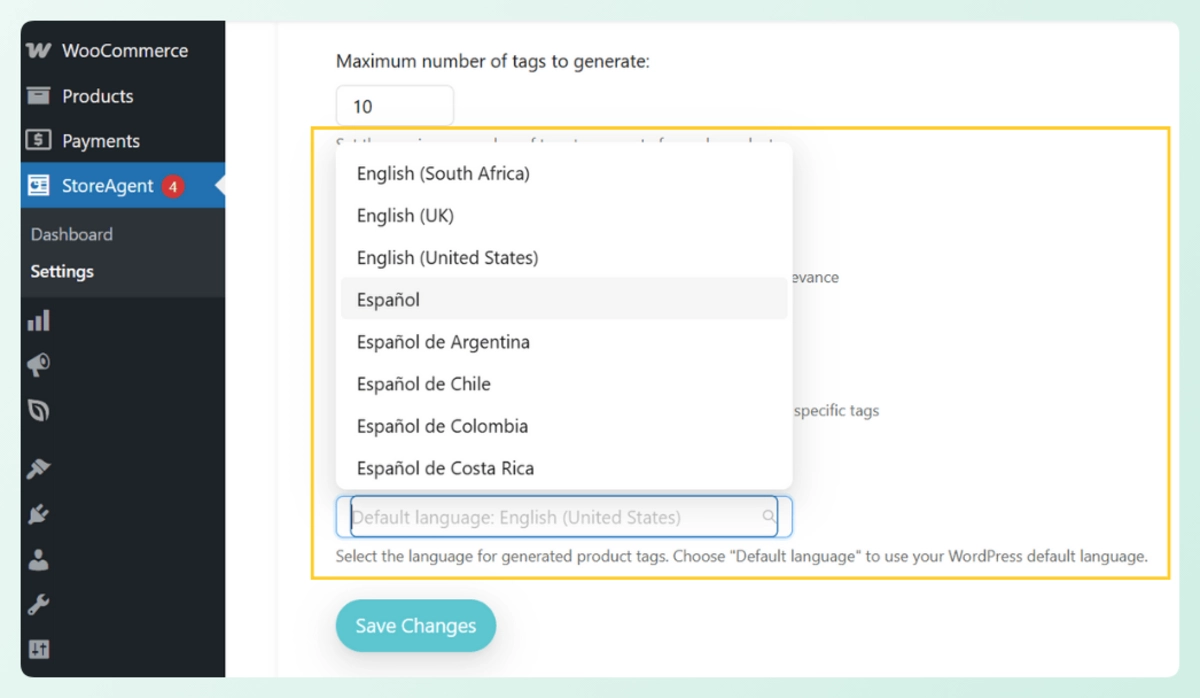Open the Tools wrench icon
The image size is (1200, 698).
[39, 605]
